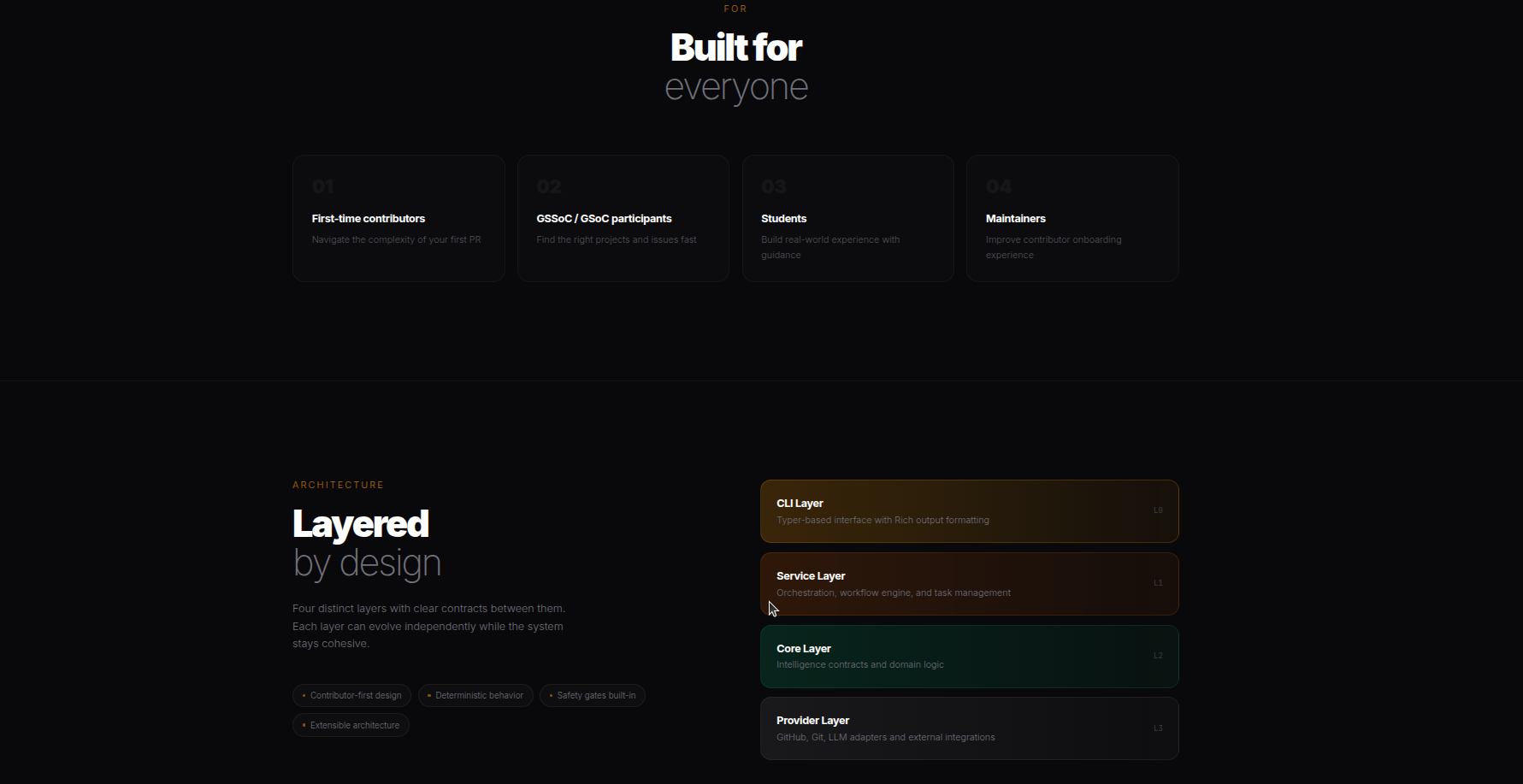Viewport: 1523px width, 784px height.
Task: Select the Maintainers card
Action: coord(1072,218)
